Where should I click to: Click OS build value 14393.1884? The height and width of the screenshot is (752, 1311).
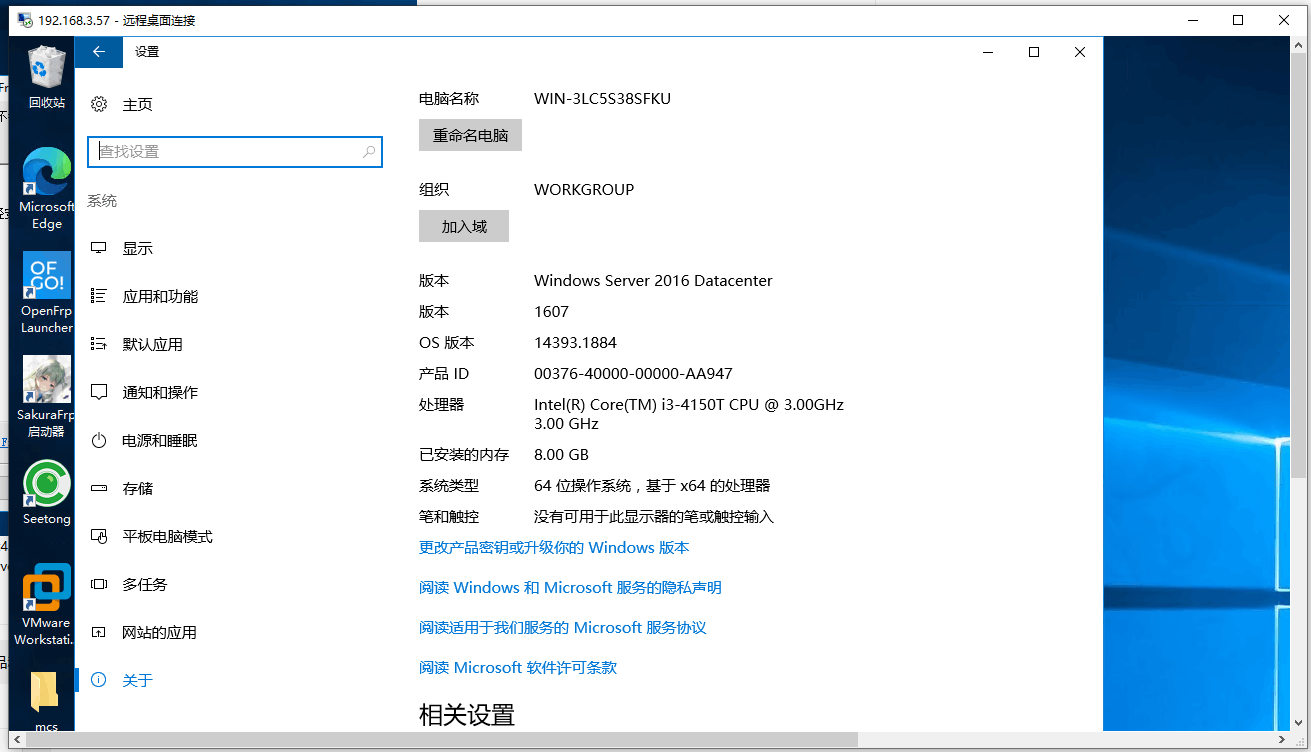pos(575,342)
